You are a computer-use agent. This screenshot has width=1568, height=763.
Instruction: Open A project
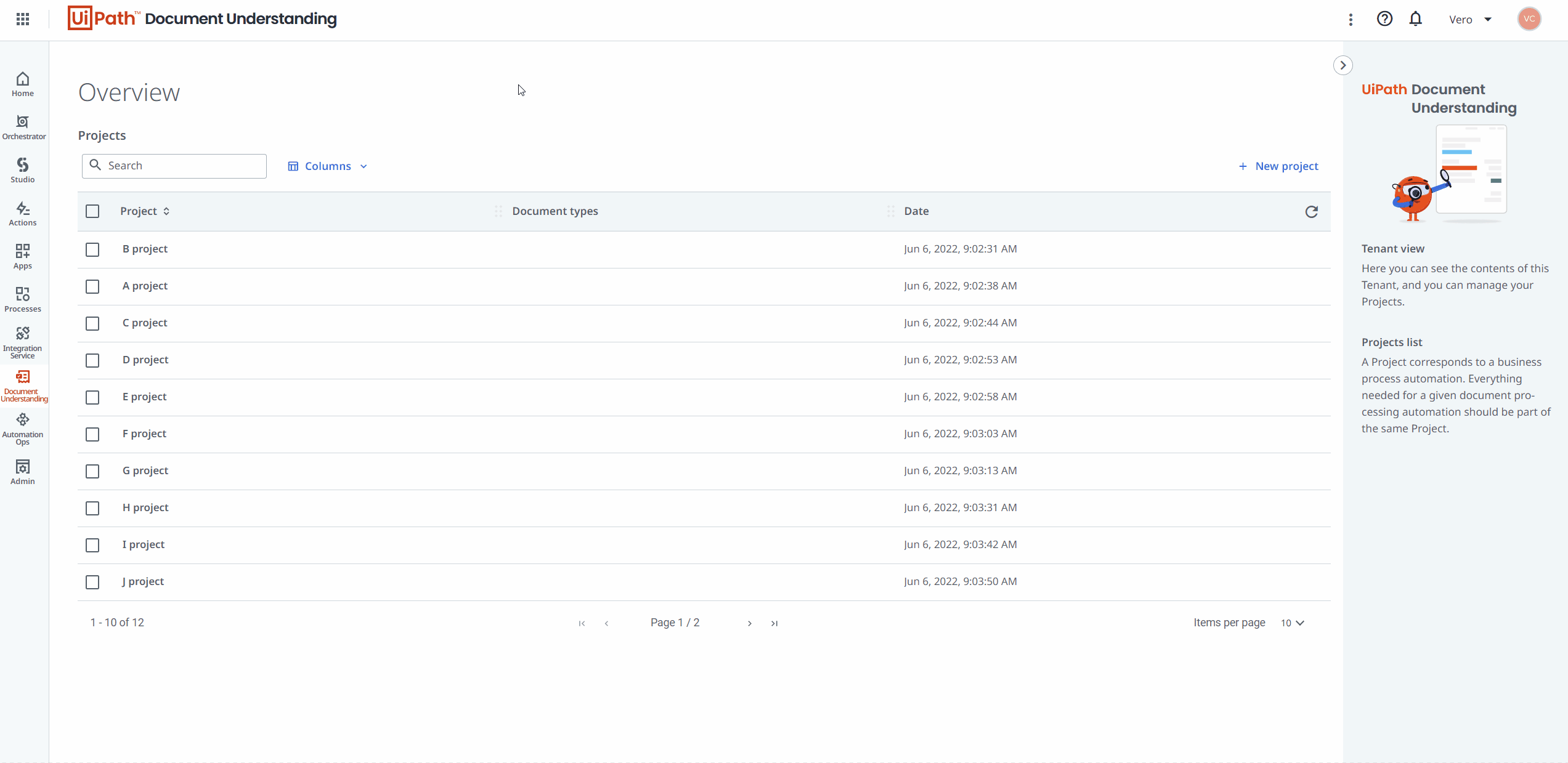(x=145, y=286)
